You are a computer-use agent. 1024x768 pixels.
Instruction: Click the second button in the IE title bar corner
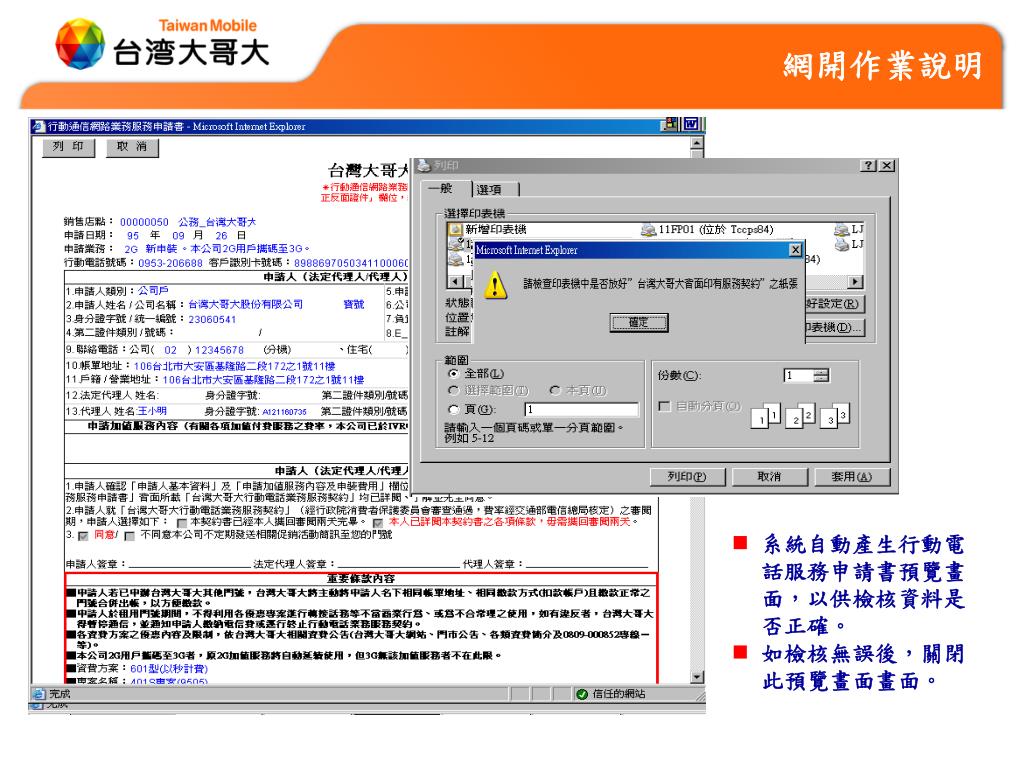tap(691, 124)
